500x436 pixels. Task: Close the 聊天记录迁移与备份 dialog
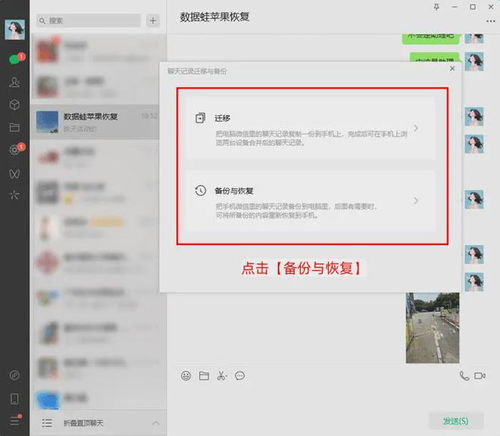point(452,68)
